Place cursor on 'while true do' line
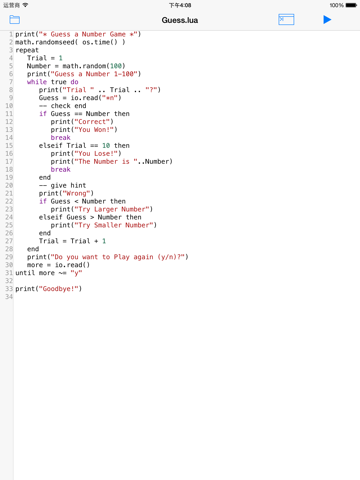360x480 pixels. (53, 82)
